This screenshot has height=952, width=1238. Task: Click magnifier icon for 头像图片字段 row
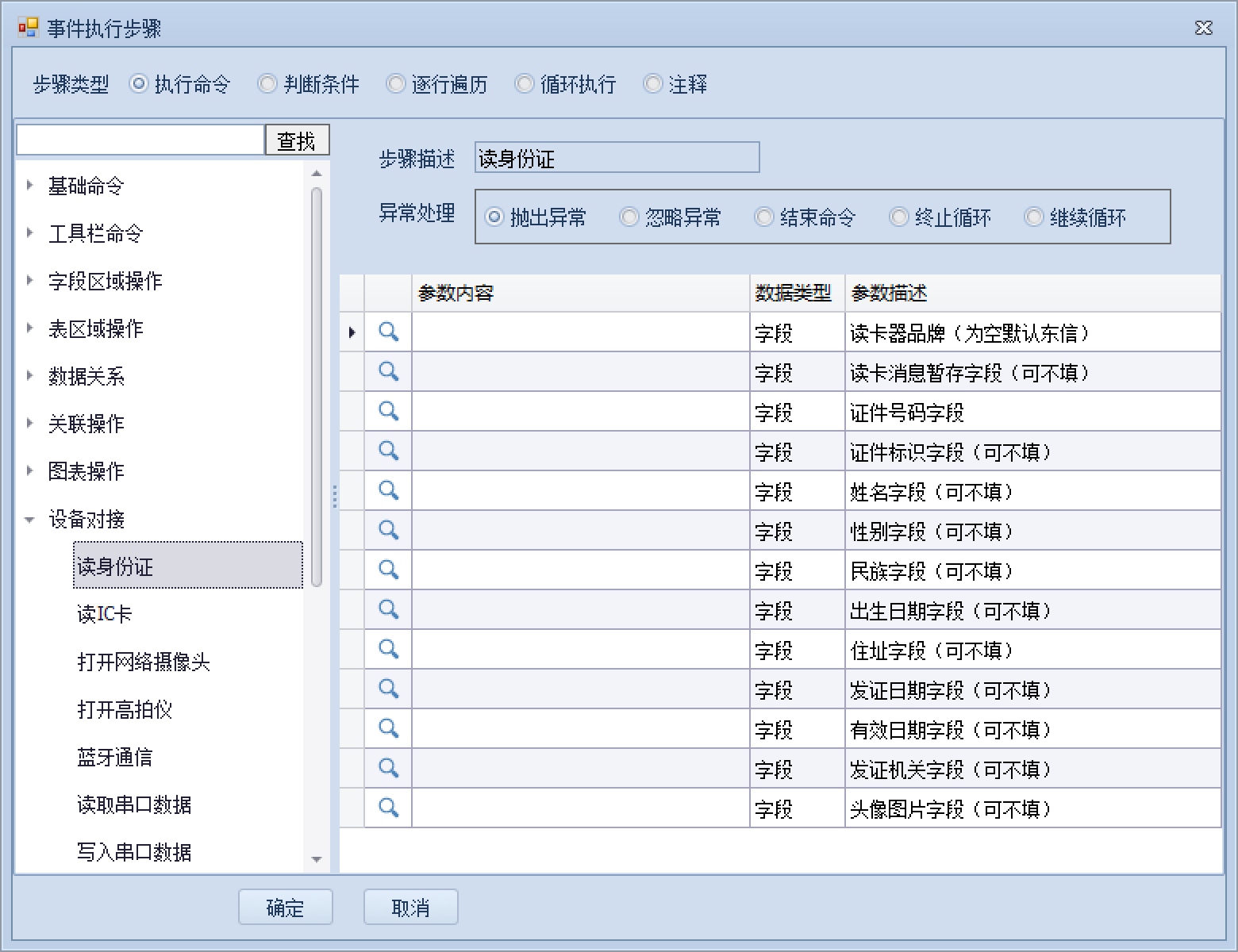(388, 808)
